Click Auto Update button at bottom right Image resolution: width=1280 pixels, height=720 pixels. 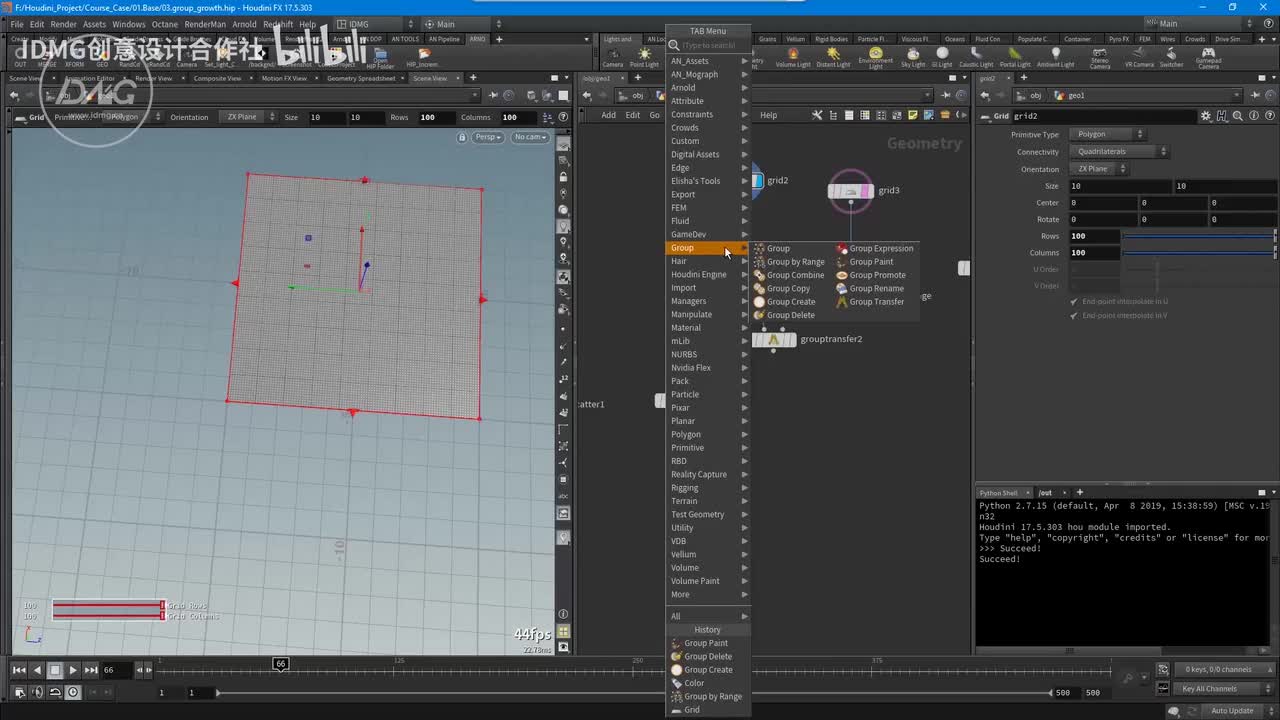click(1231, 711)
